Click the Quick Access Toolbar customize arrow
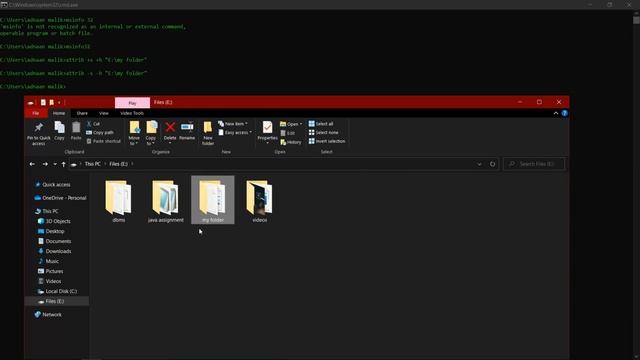The width and height of the screenshot is (640, 360). pos(59,102)
